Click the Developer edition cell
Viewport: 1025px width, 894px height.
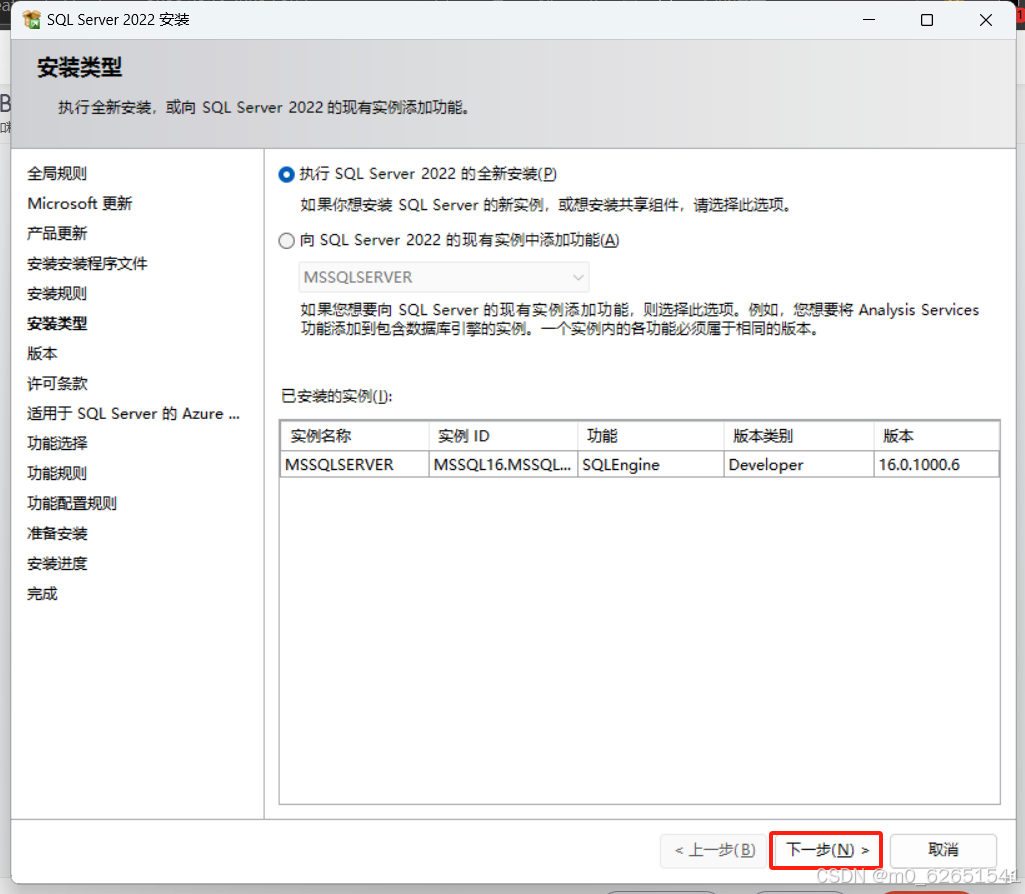[x=799, y=465]
